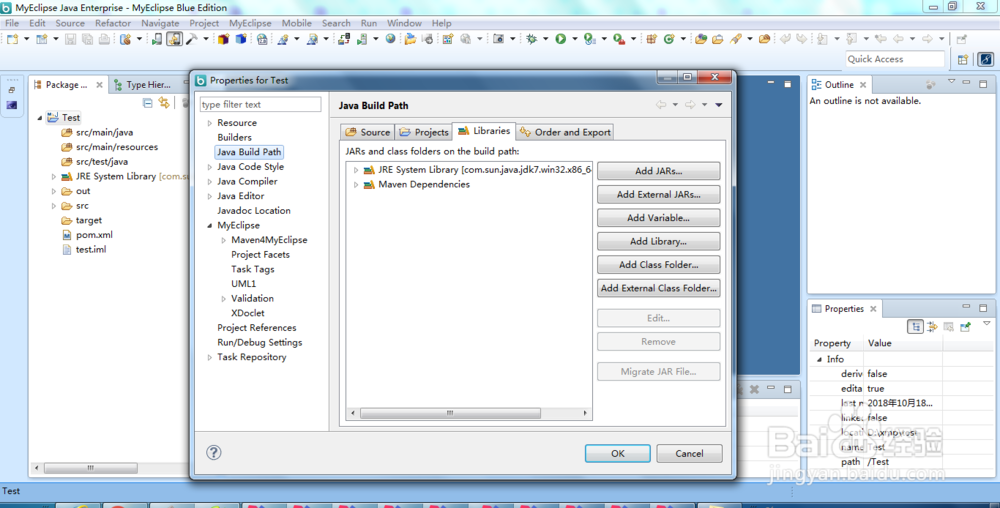Click Link with Editor icon in Package Explorer
Viewport: 1000px width, 508px height.
click(x=165, y=103)
